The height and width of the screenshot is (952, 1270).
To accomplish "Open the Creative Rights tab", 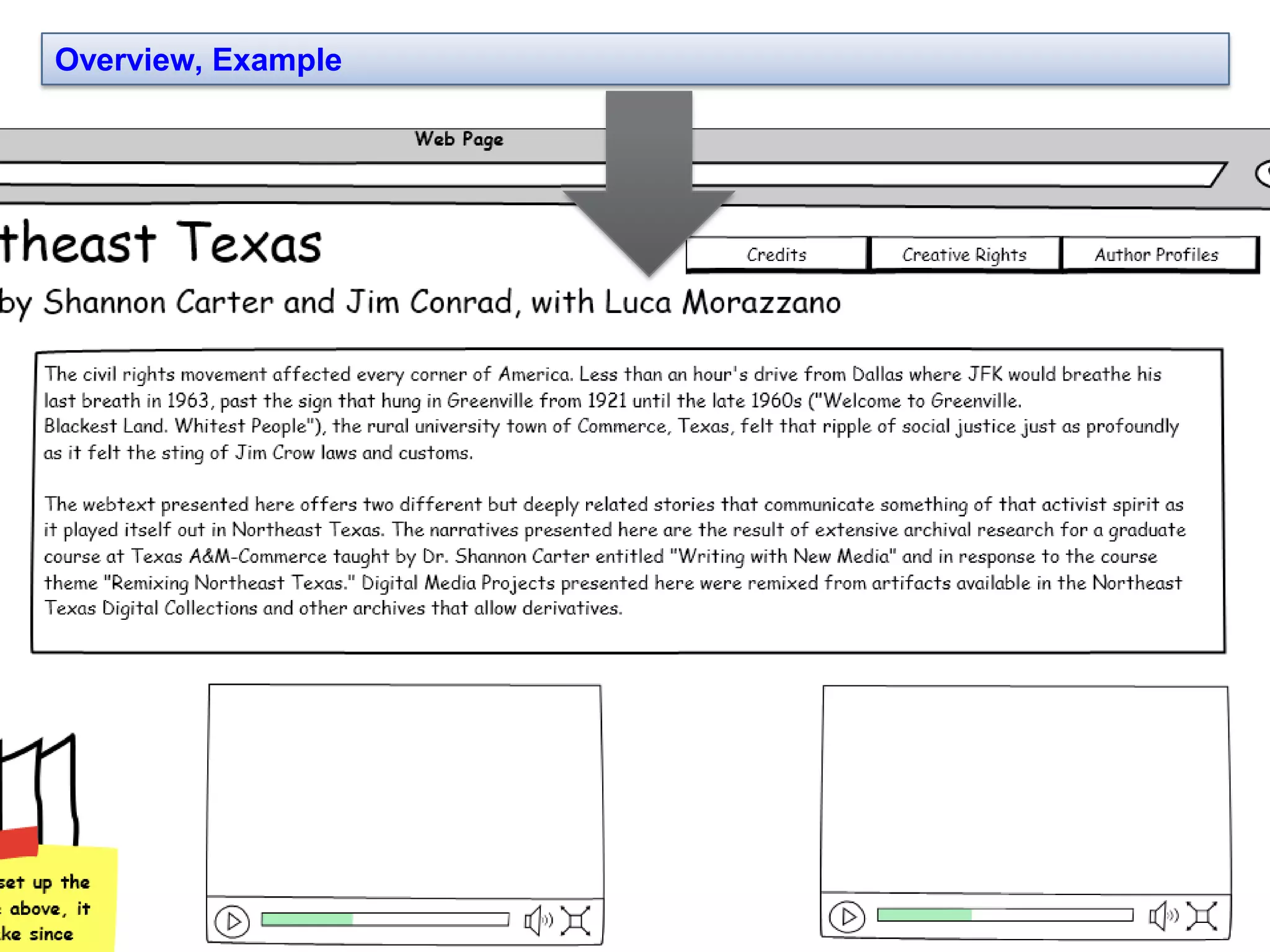I will 964,255.
